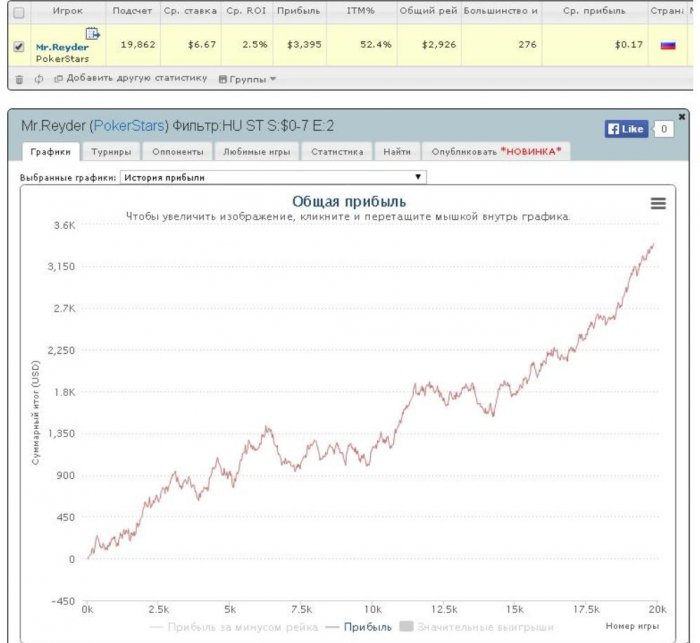Open the 'Любимые игры' tab
The height and width of the screenshot is (643, 700).
click(257, 152)
